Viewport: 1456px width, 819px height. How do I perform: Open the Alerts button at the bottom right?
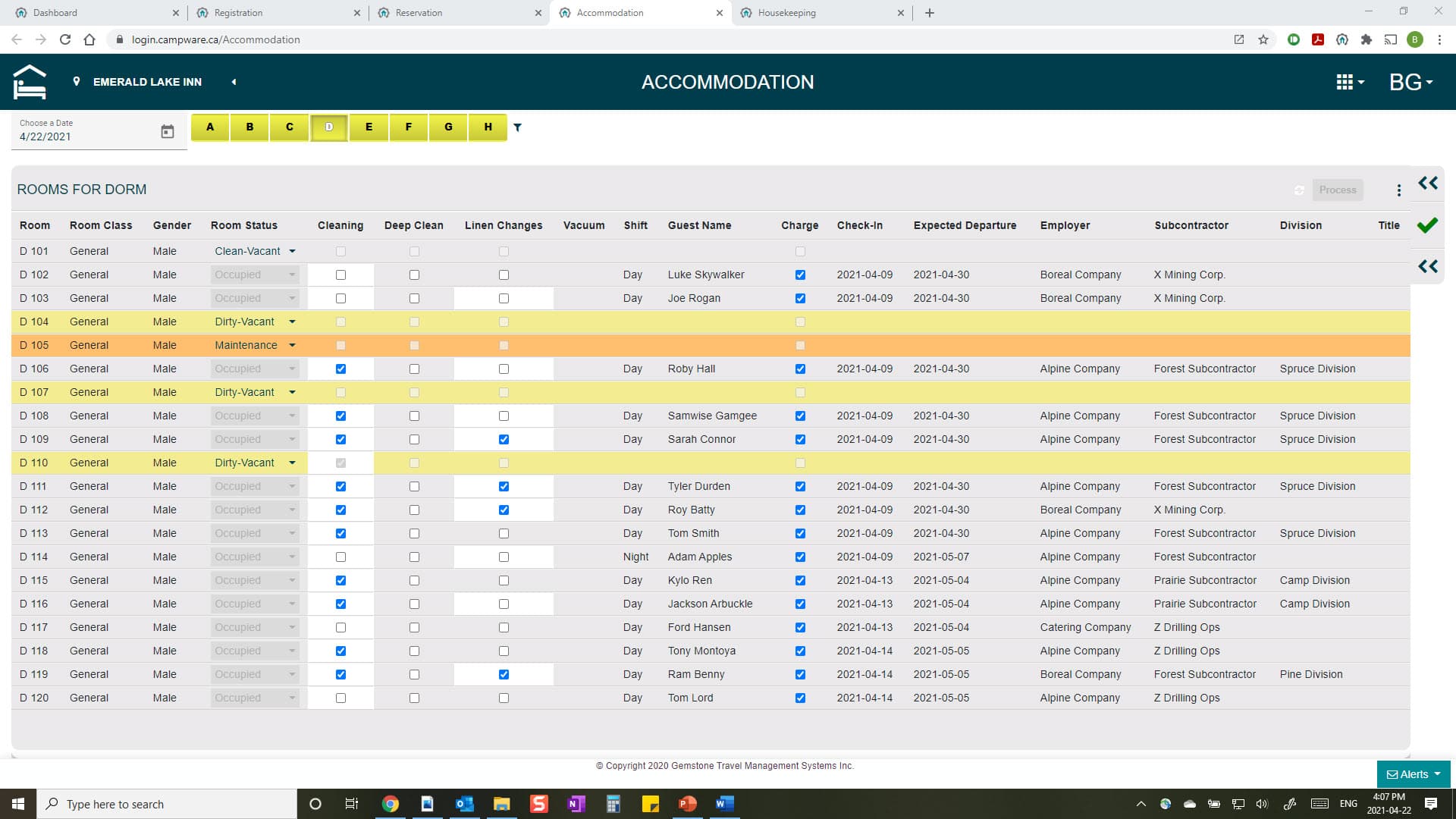[1413, 774]
